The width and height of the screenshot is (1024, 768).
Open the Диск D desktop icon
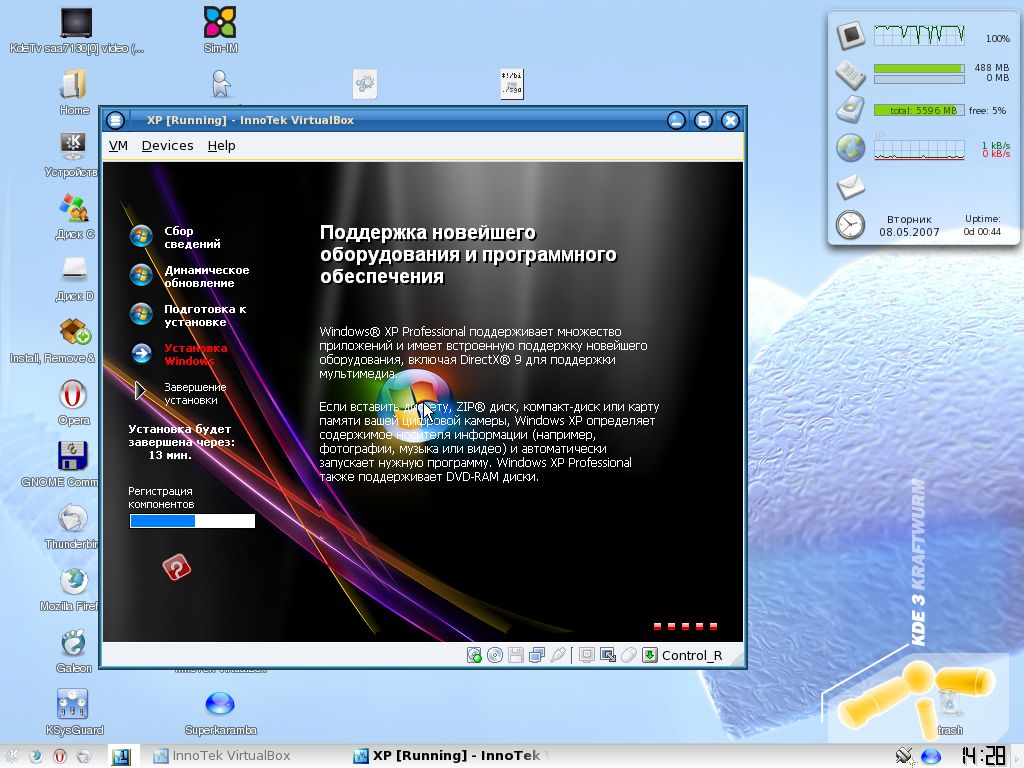tap(74, 278)
